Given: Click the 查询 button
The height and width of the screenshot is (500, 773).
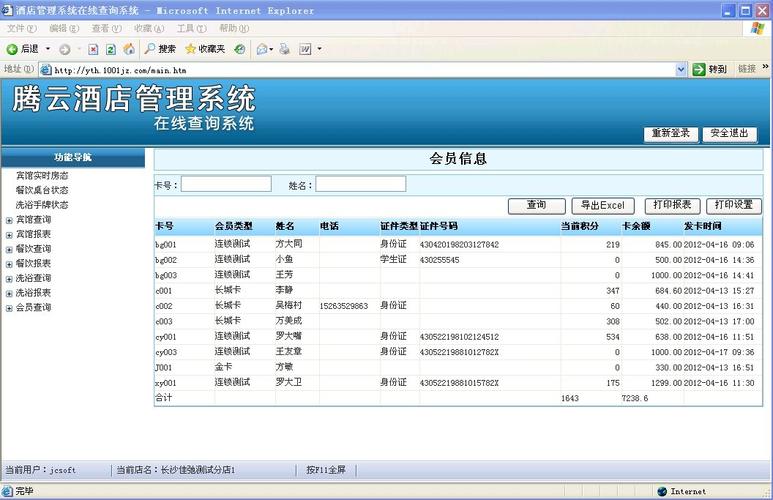Looking at the screenshot, I should click(536, 206).
